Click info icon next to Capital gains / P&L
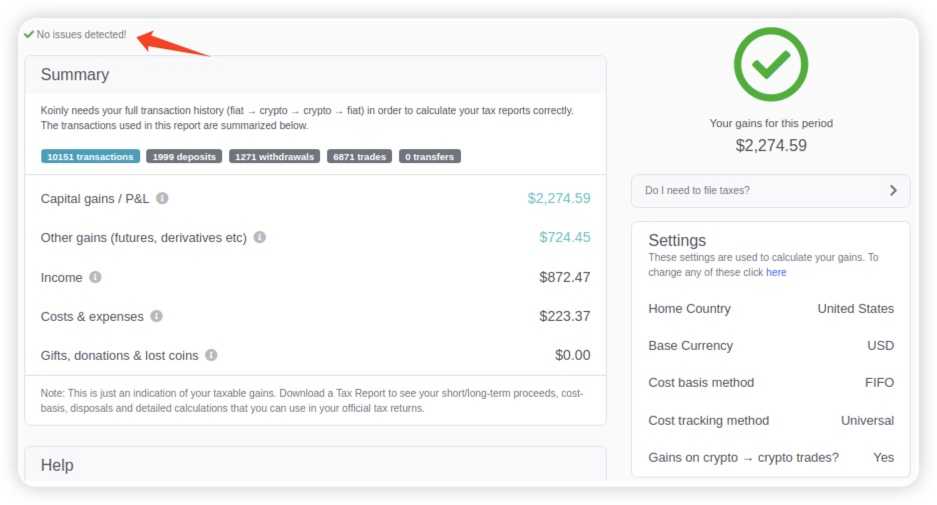 pos(162,198)
